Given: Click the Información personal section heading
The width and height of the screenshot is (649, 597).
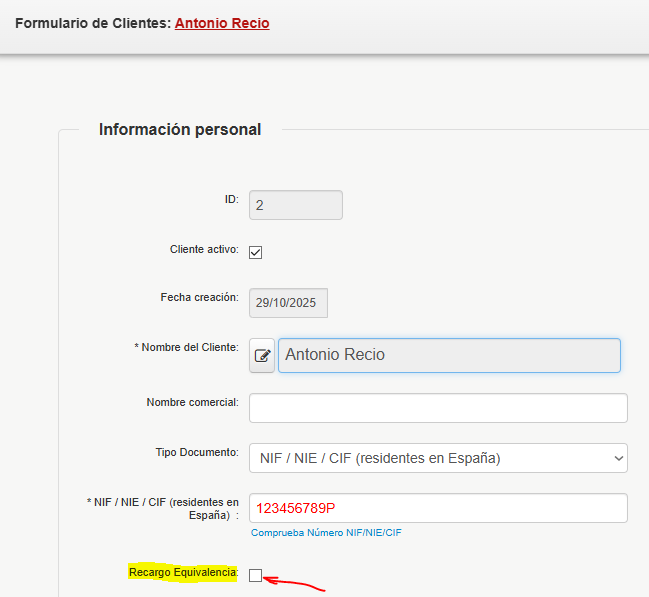Looking at the screenshot, I should 180,130.
